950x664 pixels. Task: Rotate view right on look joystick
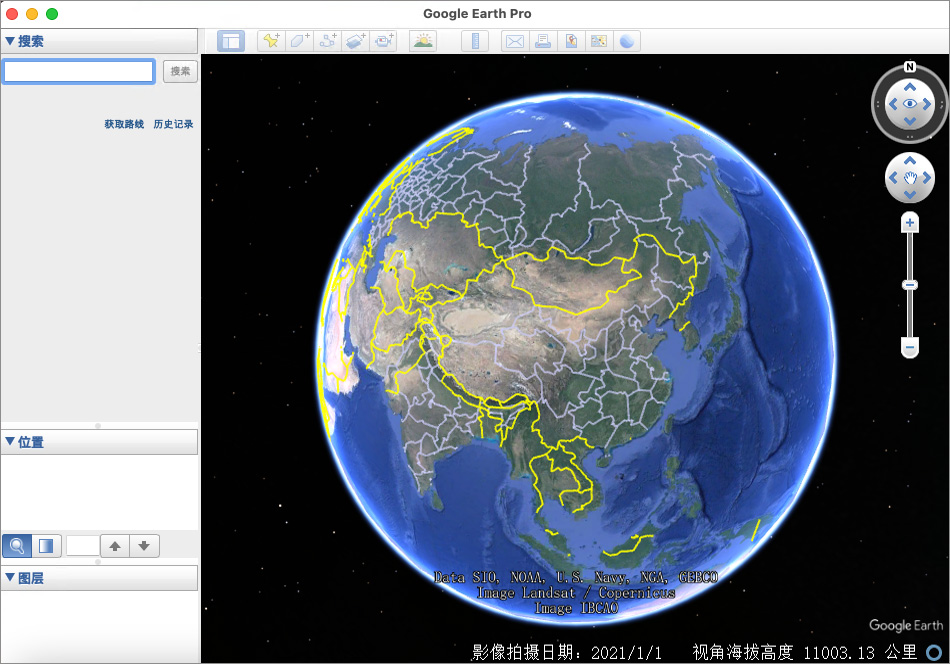click(x=927, y=104)
